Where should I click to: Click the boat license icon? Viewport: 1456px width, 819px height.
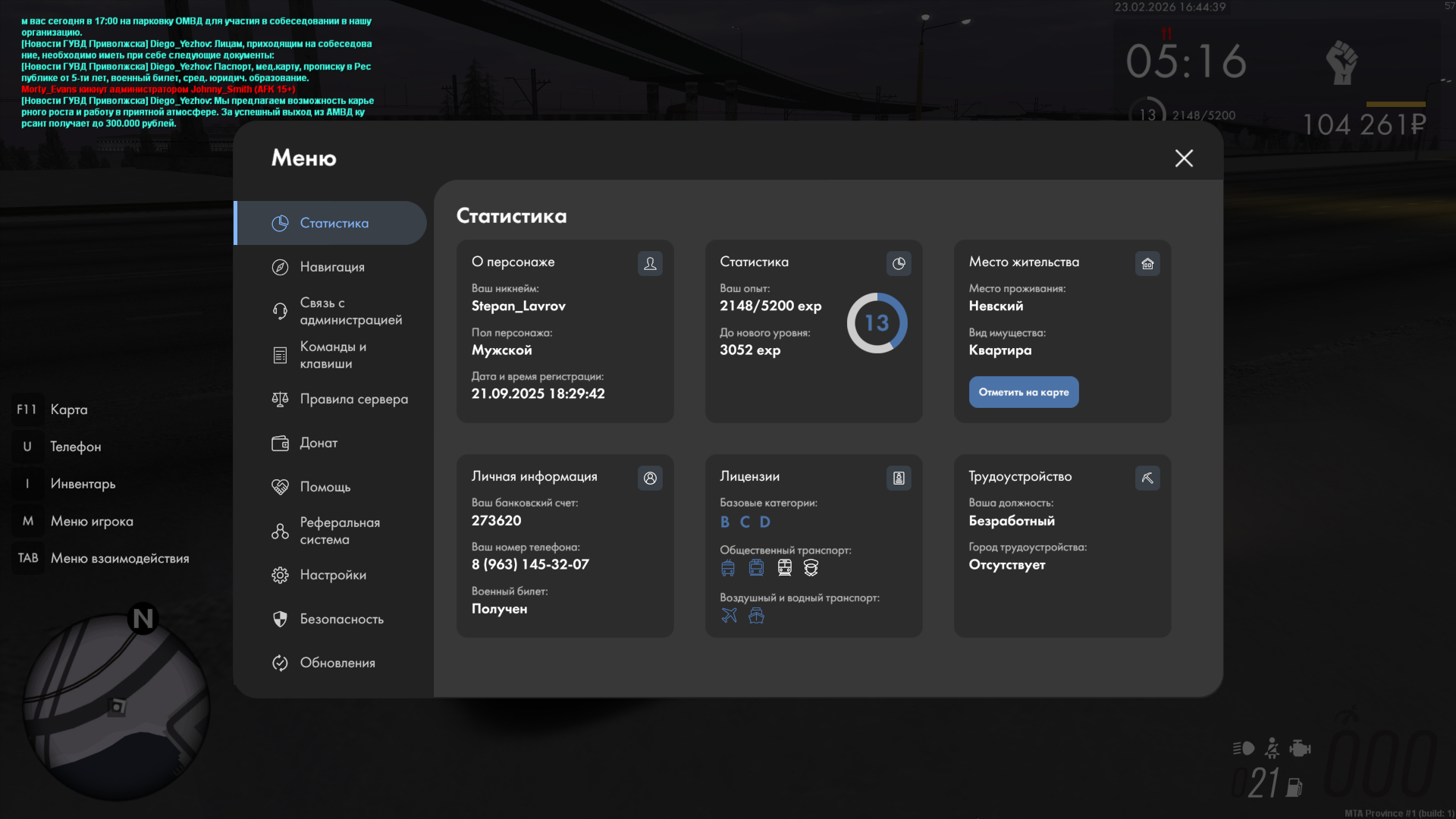pos(756,615)
